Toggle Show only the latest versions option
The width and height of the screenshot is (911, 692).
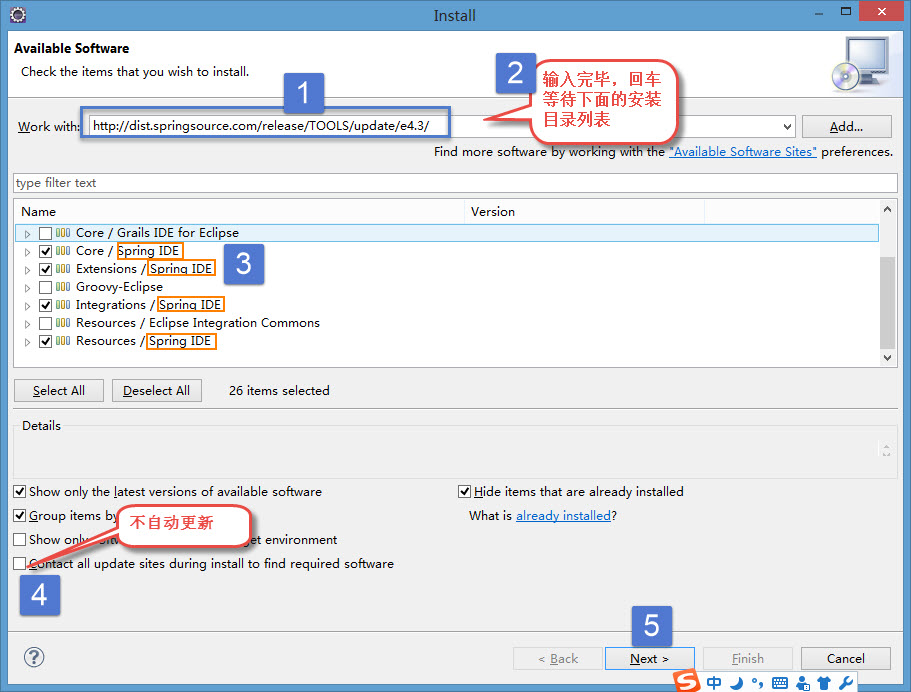click(x=20, y=492)
